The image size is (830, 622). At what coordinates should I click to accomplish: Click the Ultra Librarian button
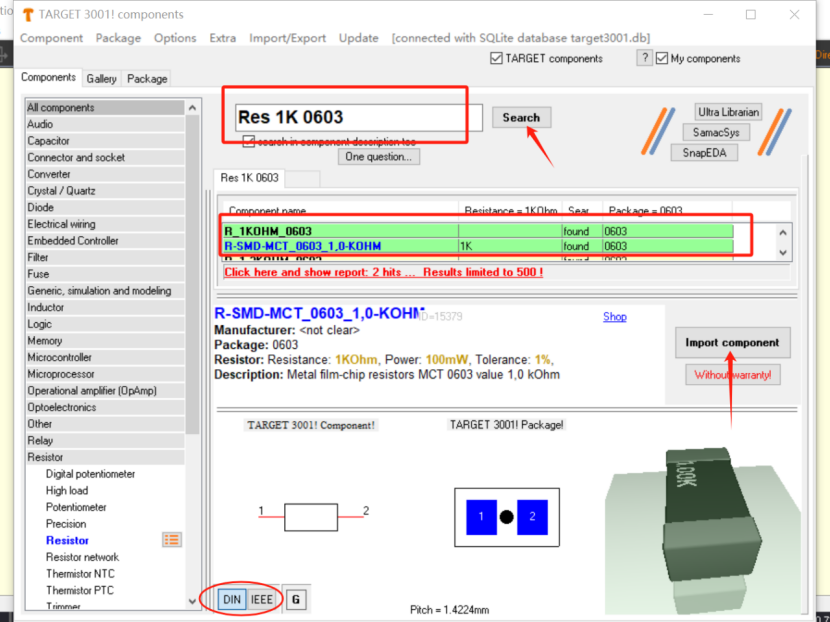point(728,112)
